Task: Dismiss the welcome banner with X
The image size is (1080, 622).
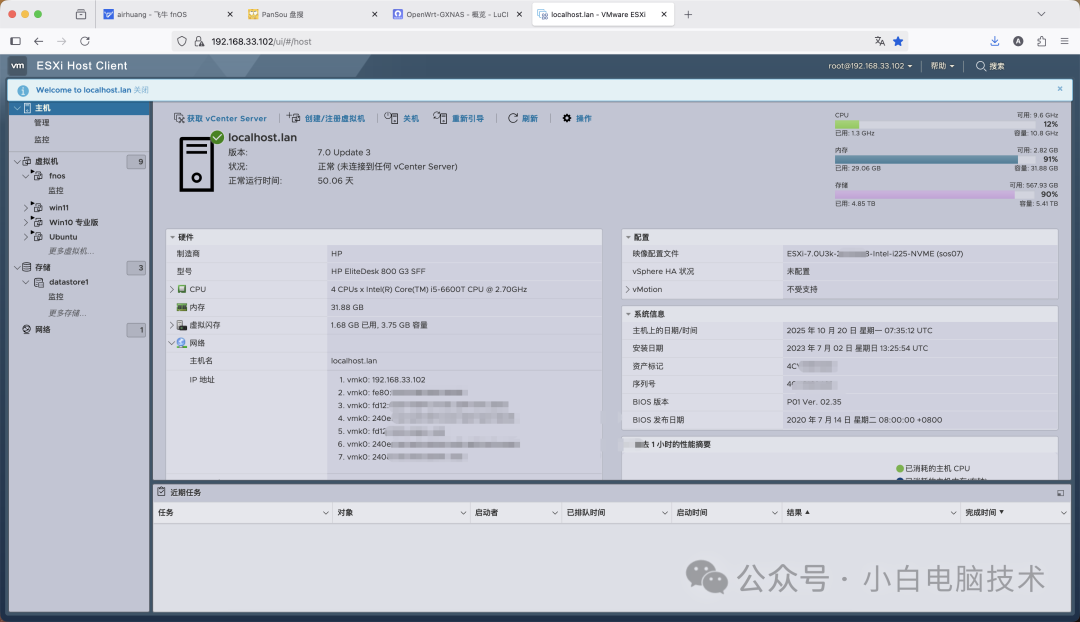Action: (x=1060, y=89)
